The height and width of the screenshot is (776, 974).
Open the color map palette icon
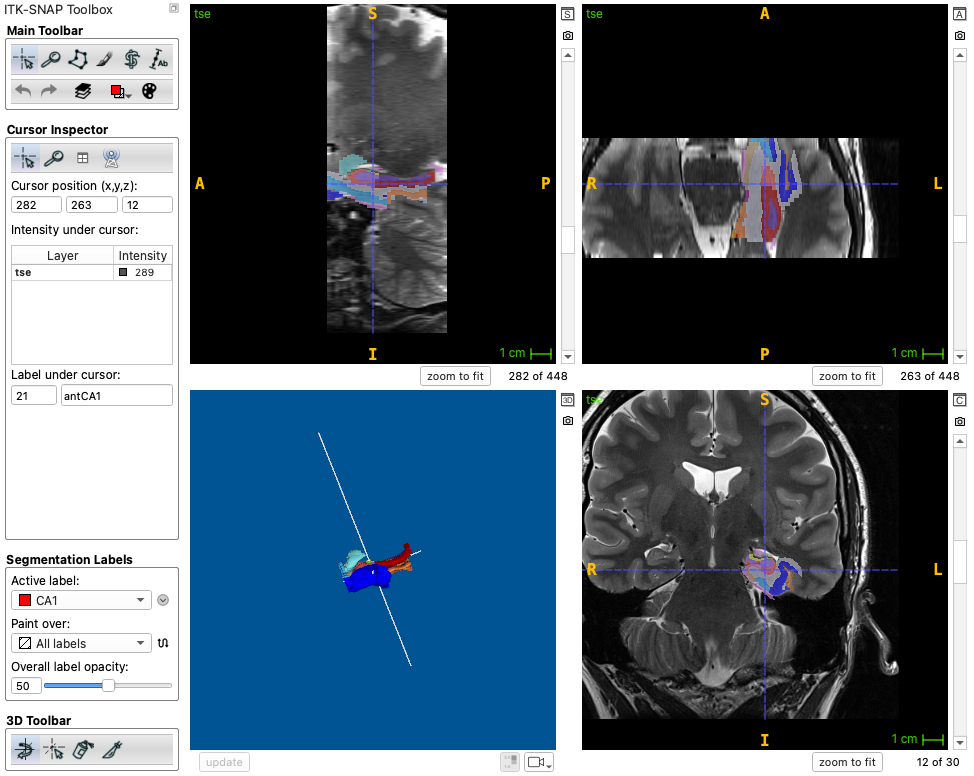pos(149,91)
